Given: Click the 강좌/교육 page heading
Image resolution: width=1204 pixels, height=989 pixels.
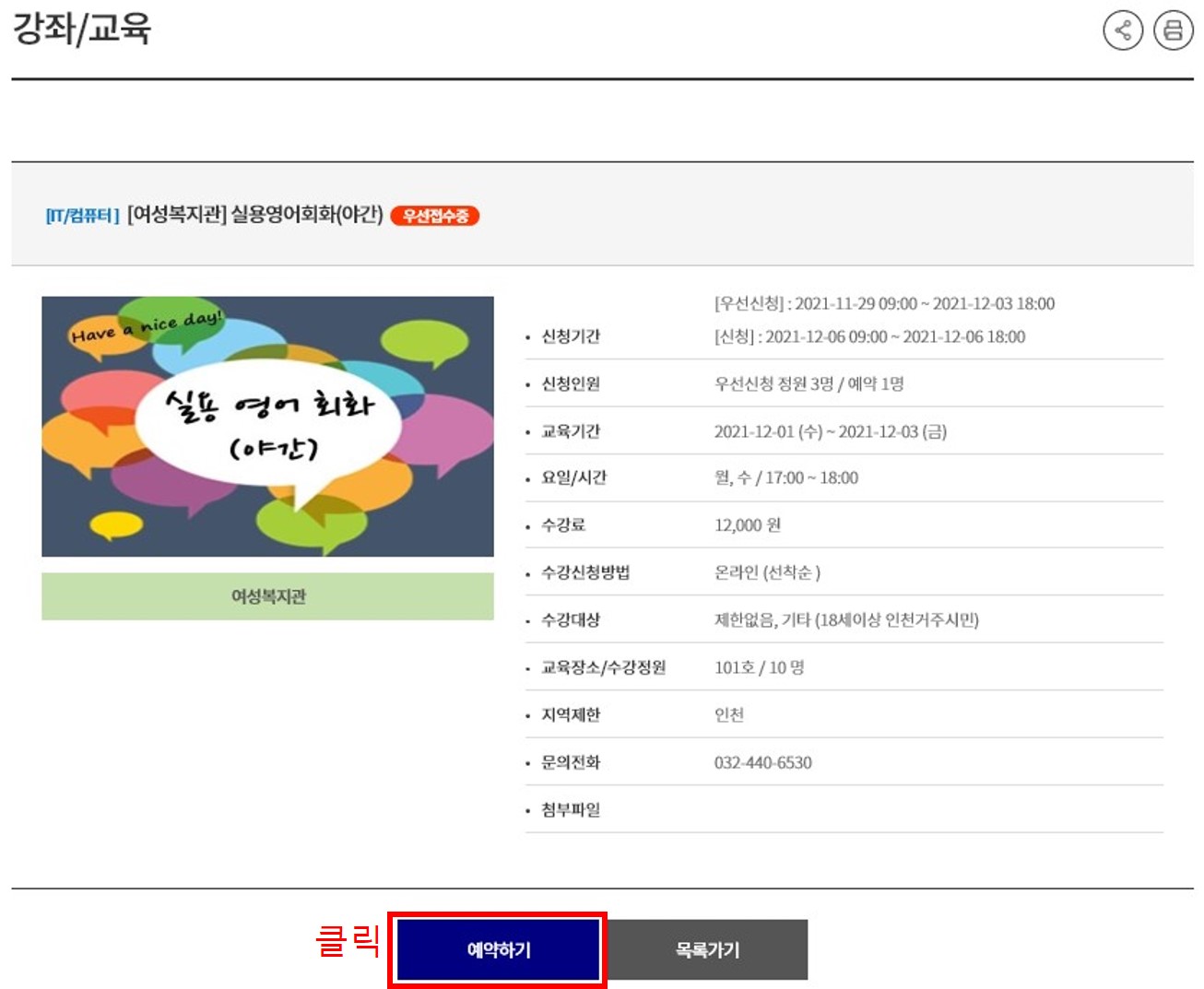Looking at the screenshot, I should coord(81,29).
